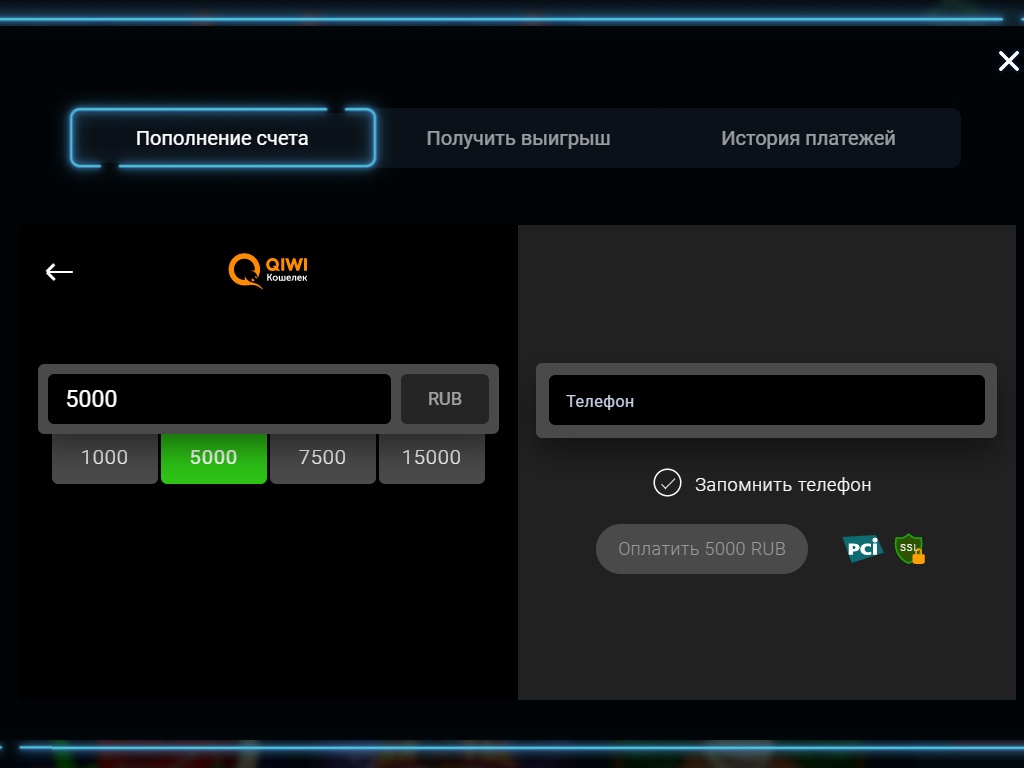Click the orange QIWI Q logo icon
Image resolution: width=1024 pixels, height=768 pixels.
pyautogui.click(x=244, y=270)
